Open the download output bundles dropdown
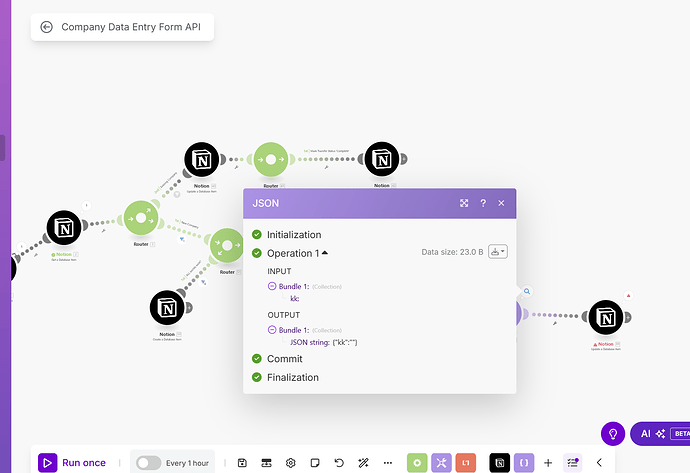The image size is (690, 473). [498, 252]
